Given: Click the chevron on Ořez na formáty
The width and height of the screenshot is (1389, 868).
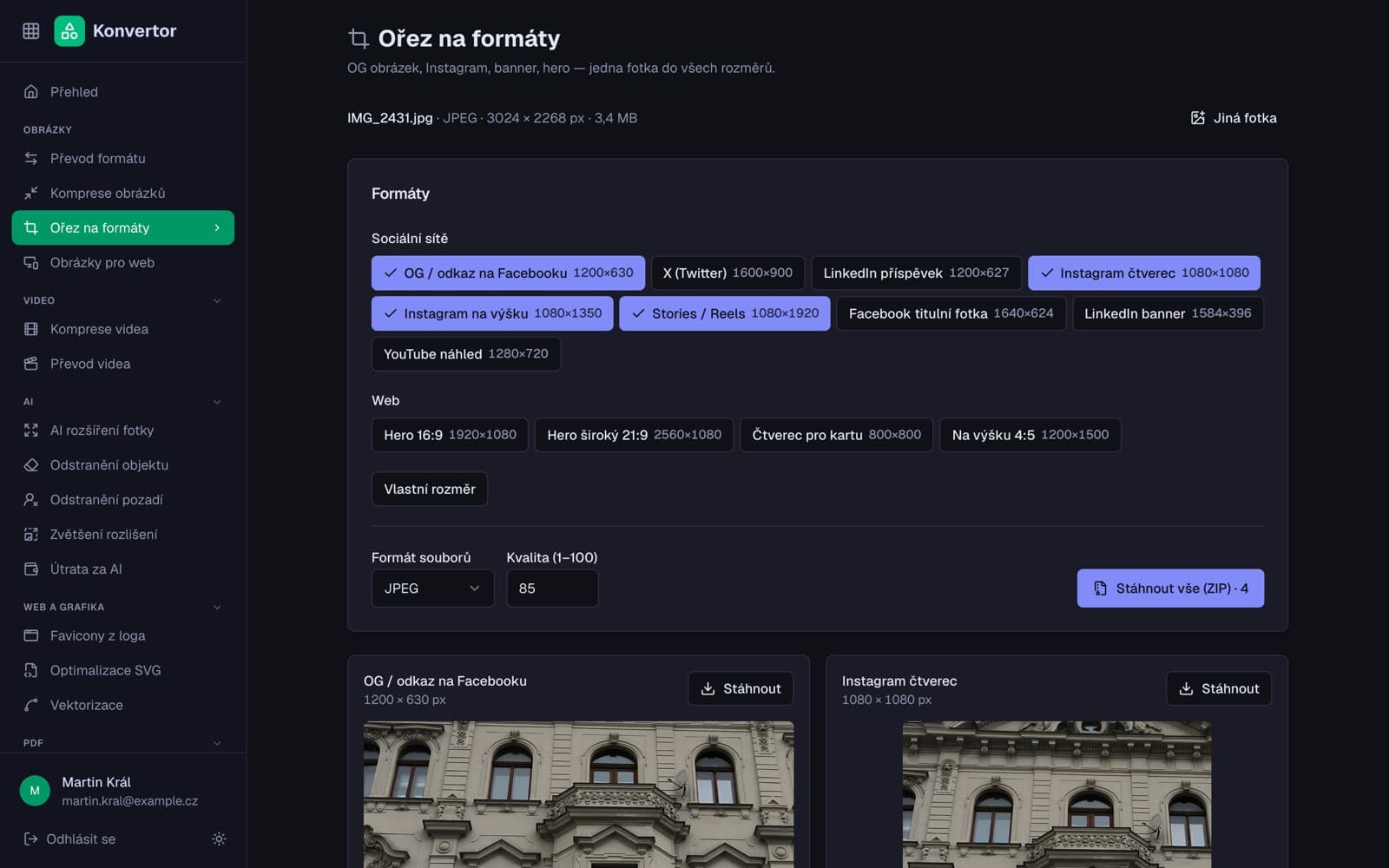Looking at the screenshot, I should click(217, 227).
